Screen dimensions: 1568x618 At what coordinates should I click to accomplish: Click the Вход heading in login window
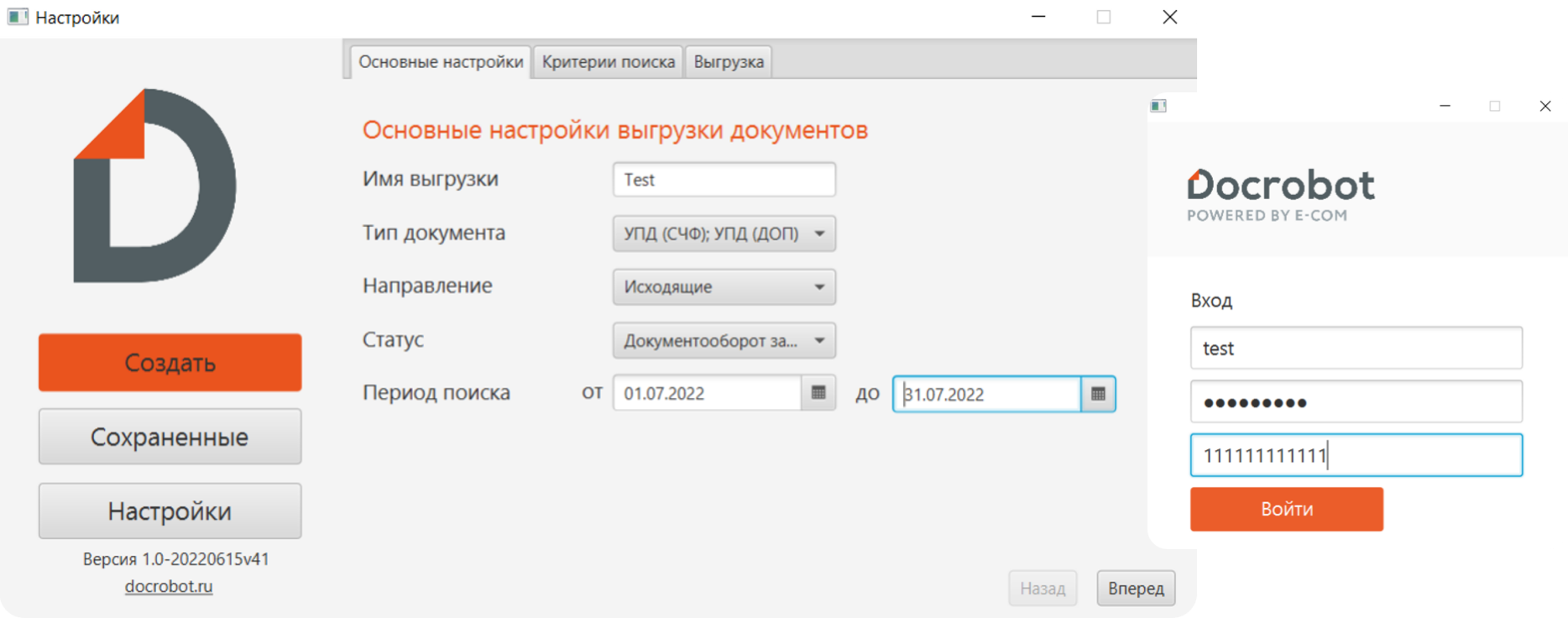point(1211,301)
